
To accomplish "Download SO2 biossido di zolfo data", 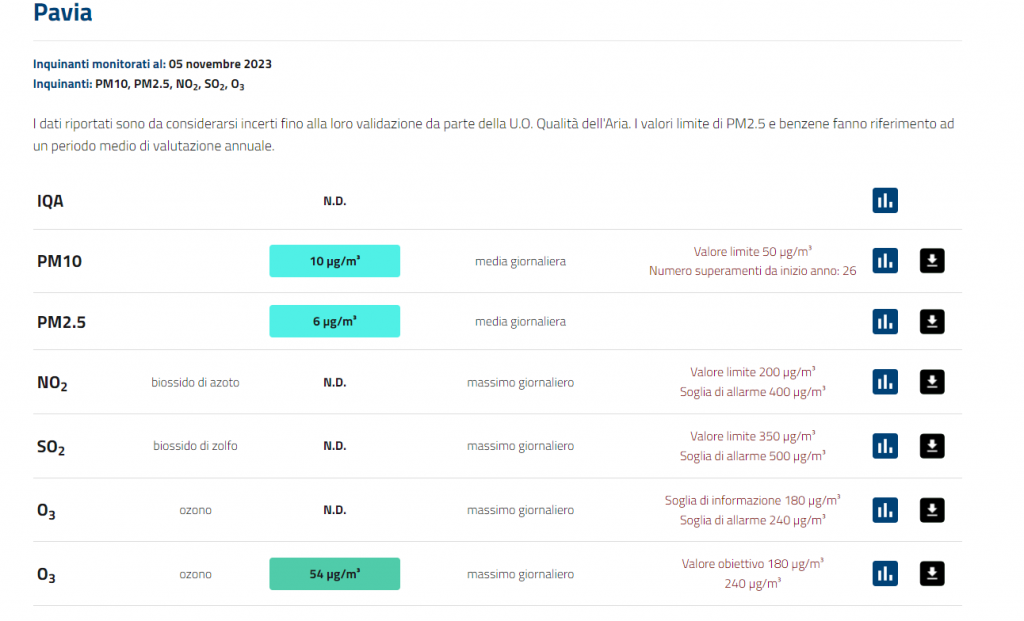I will coord(932,446).
